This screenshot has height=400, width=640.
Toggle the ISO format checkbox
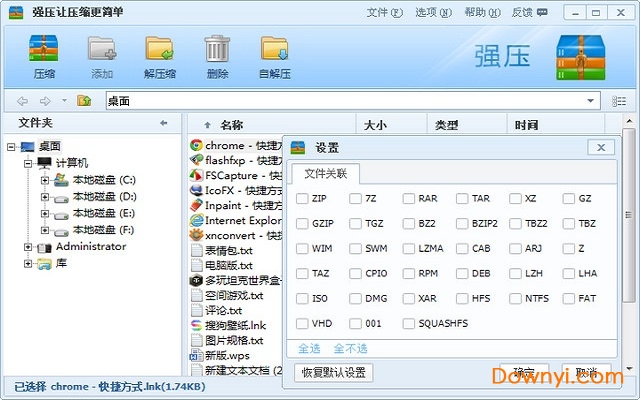coord(302,298)
